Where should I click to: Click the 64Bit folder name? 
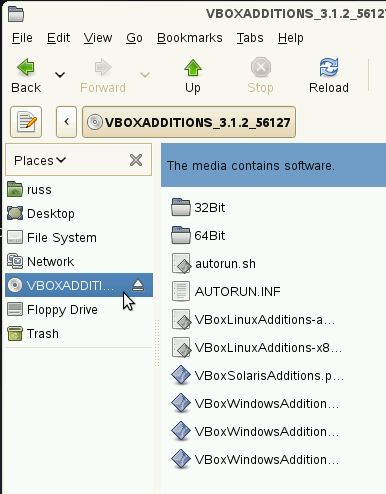[210, 236]
